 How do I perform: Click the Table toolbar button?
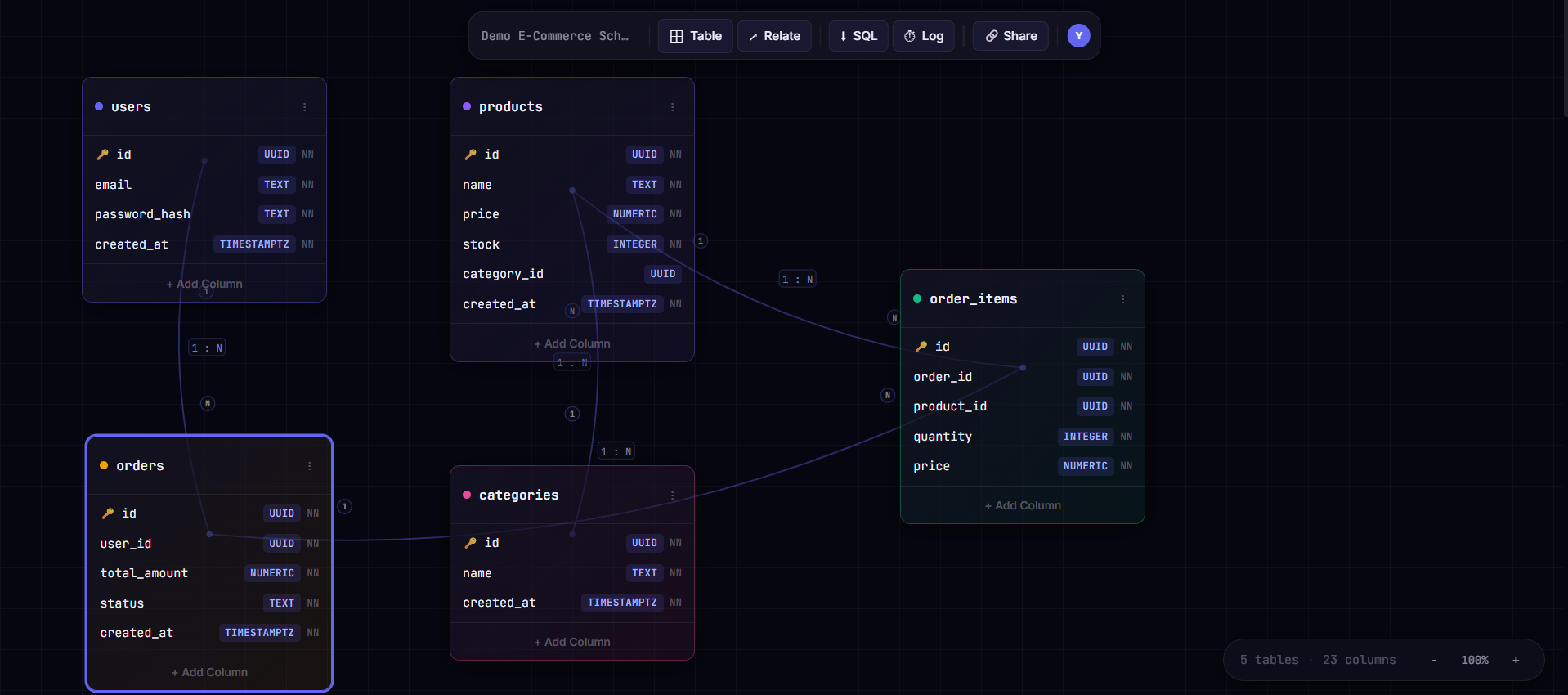pos(696,36)
